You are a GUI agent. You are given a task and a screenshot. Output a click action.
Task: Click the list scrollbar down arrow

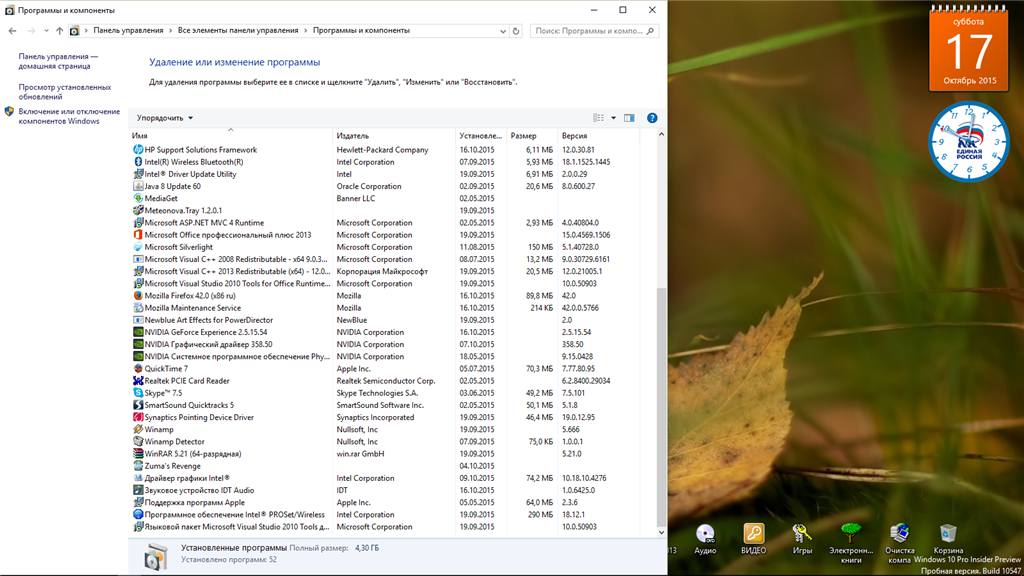tap(661, 532)
